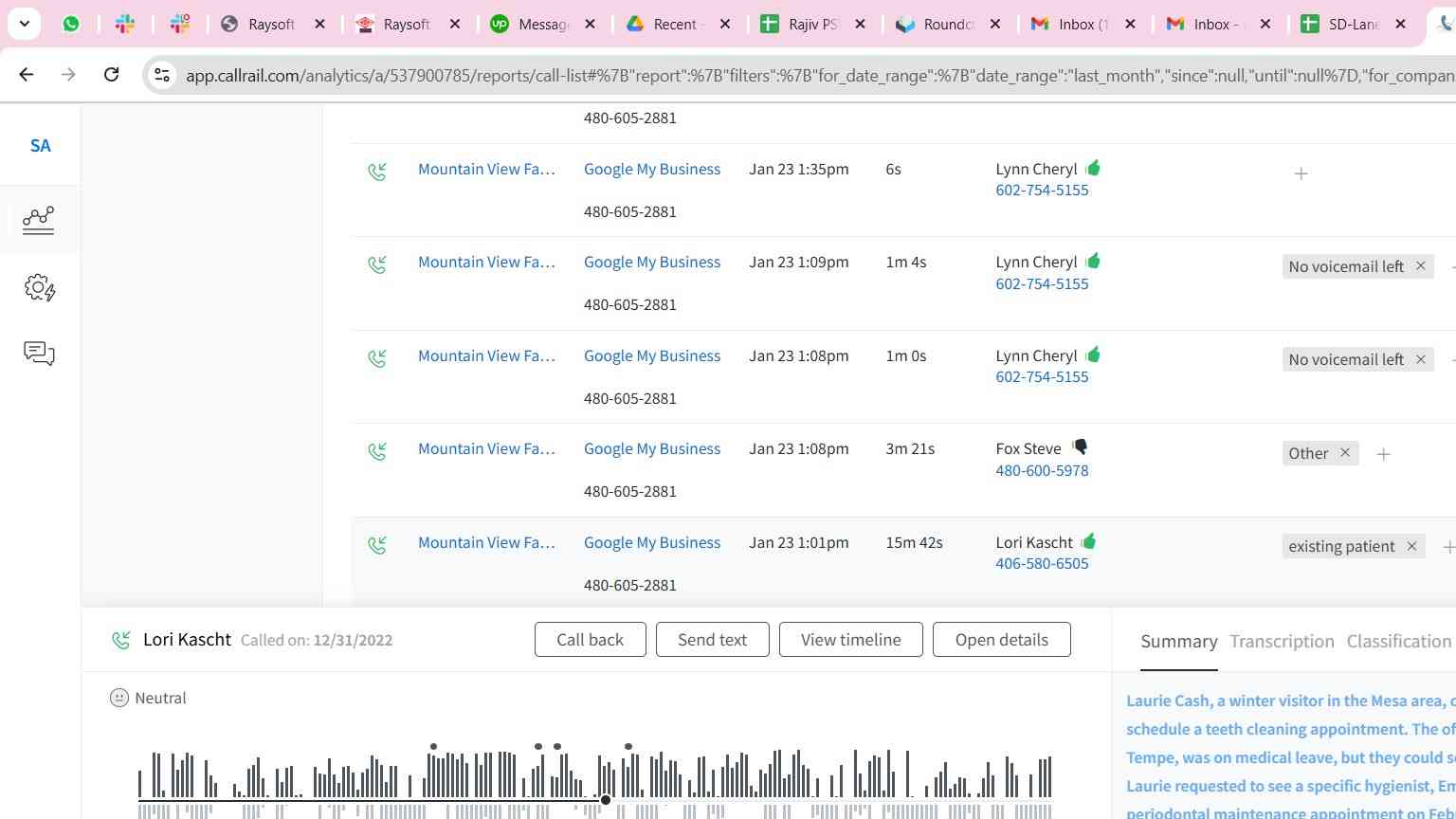Click inbound call icon for 1m 0s call row

click(377, 358)
